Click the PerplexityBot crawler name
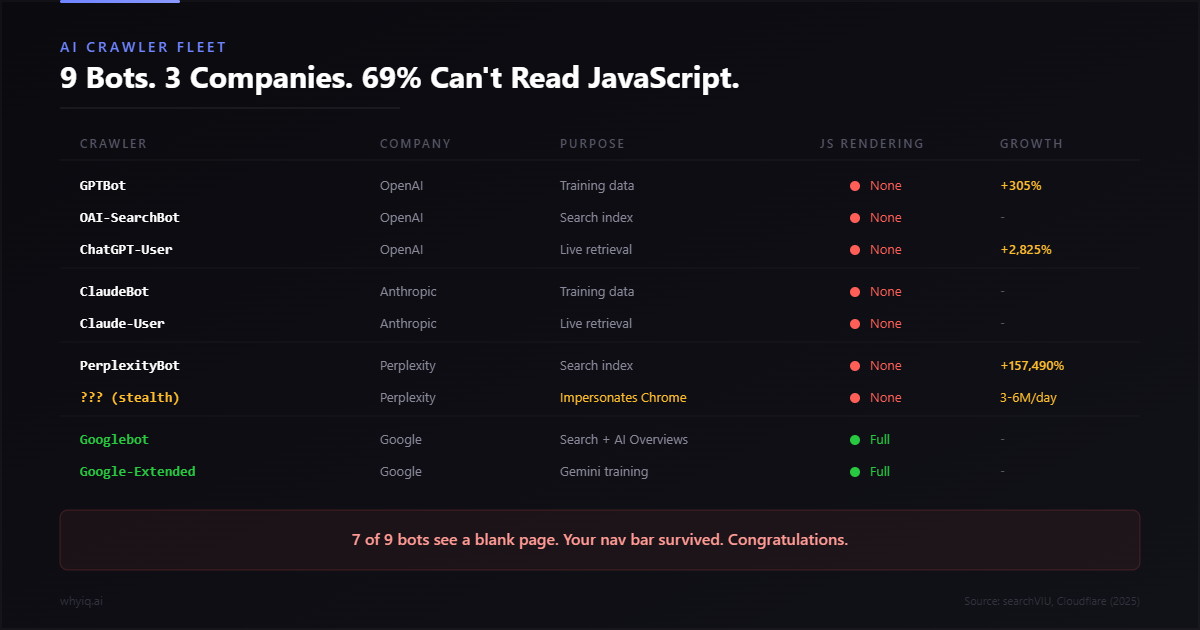This screenshot has width=1200, height=630. pos(130,366)
